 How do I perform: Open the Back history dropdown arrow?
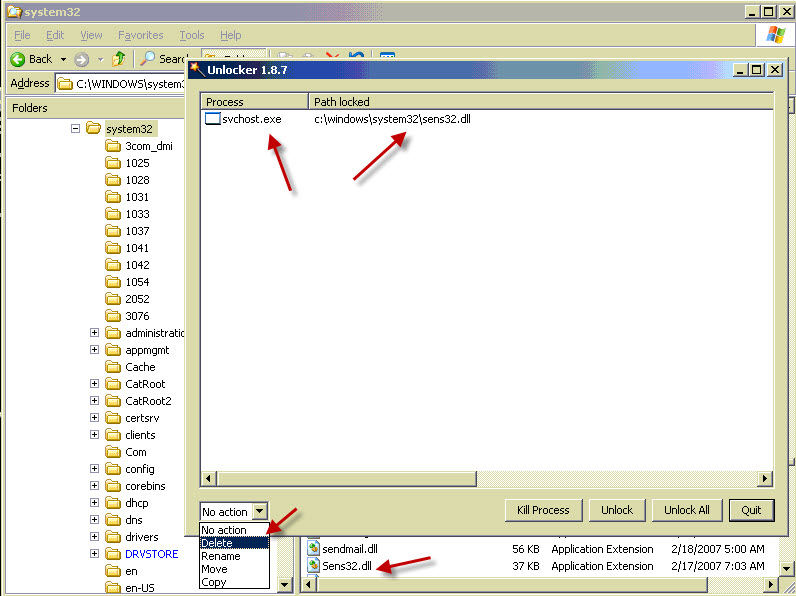click(63, 59)
